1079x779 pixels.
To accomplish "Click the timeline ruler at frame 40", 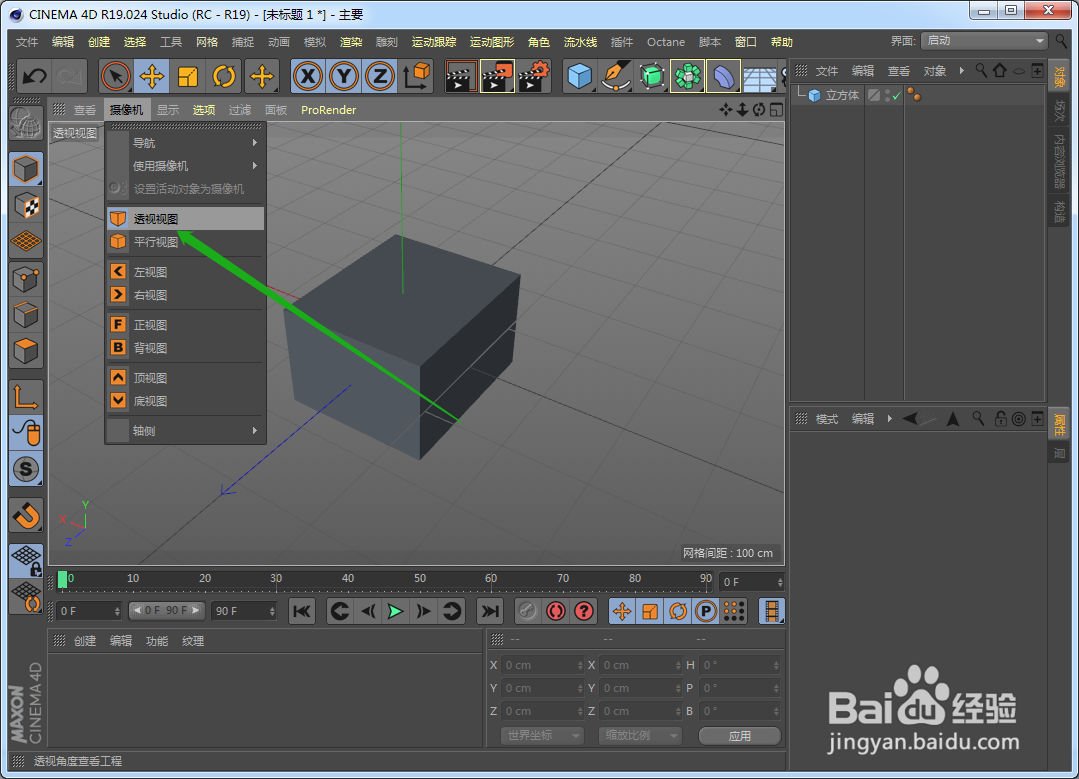I will click(x=348, y=580).
